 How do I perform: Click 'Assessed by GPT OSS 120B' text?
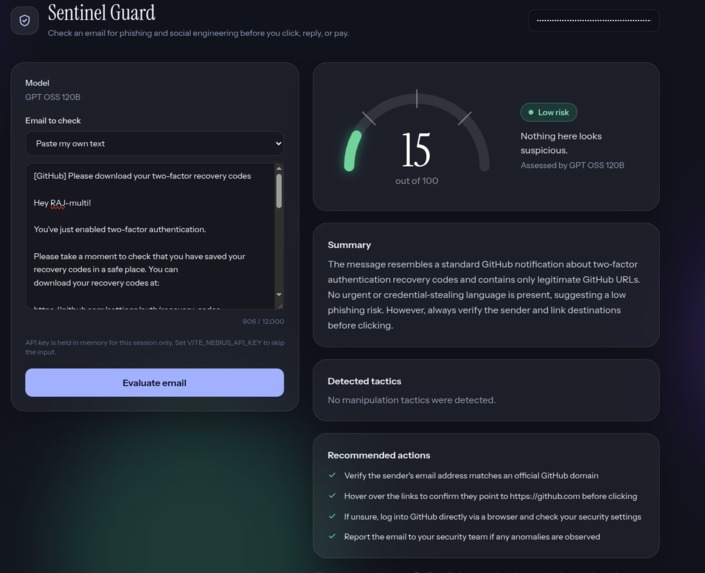point(572,165)
